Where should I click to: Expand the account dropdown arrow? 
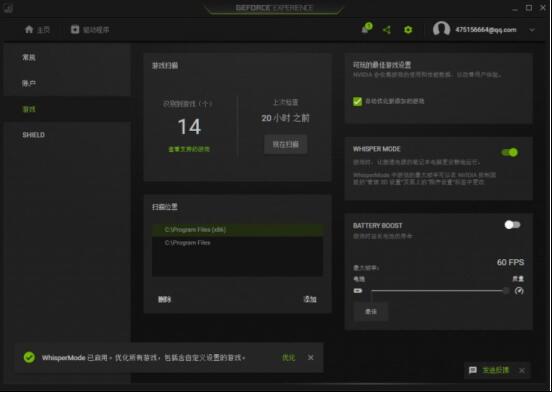click(532, 30)
